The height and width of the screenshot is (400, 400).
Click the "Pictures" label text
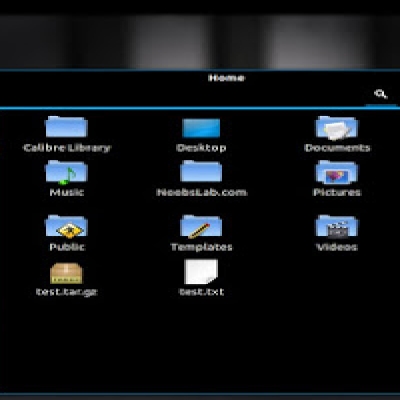[337, 192]
